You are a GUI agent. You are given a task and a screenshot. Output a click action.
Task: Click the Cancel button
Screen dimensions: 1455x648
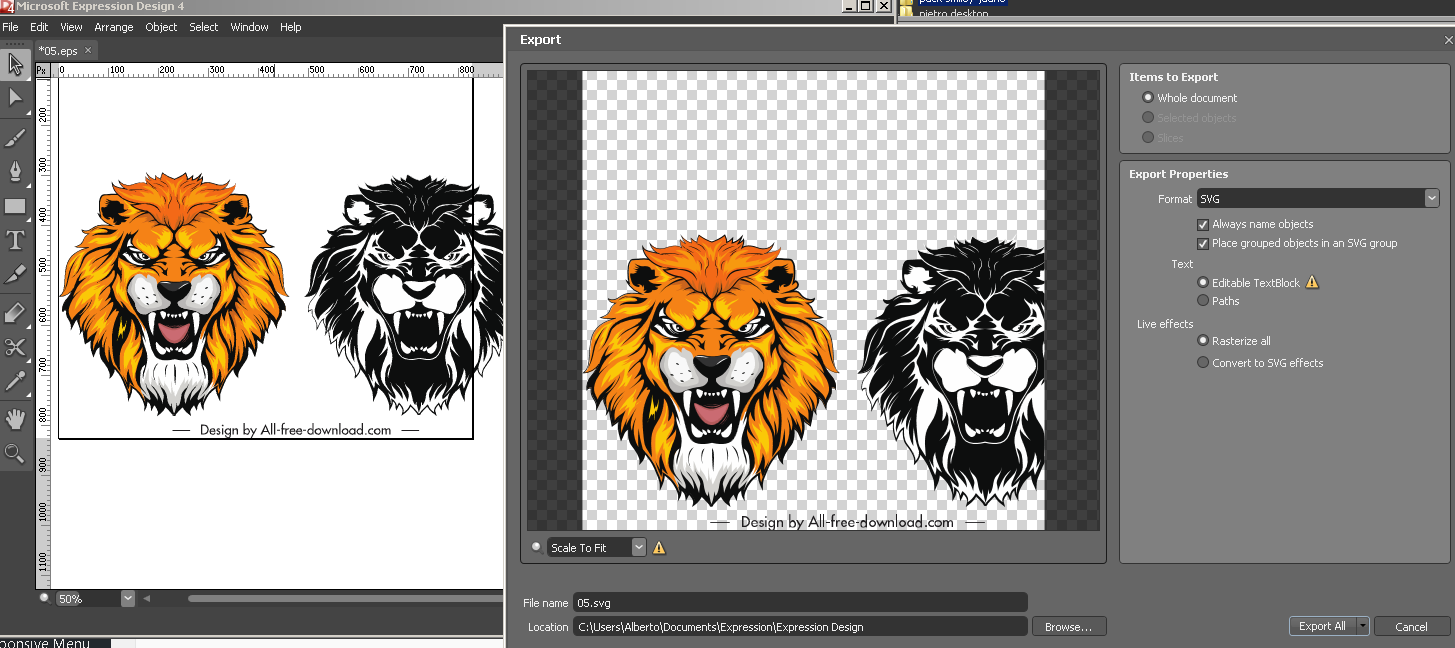(x=1411, y=626)
